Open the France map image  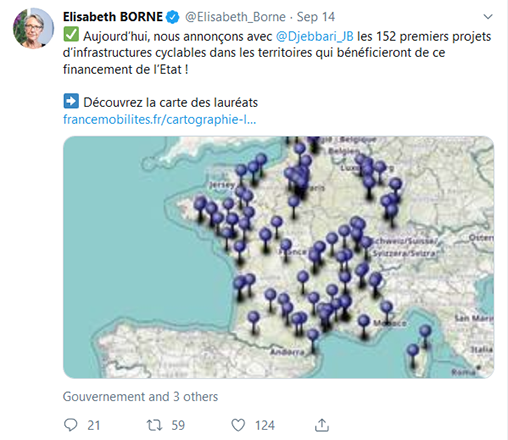point(278,257)
